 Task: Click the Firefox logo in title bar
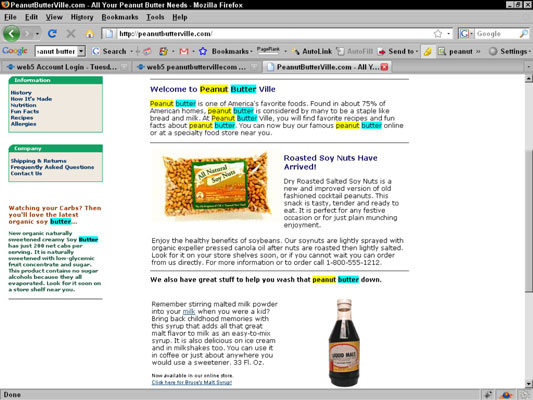point(5,5)
